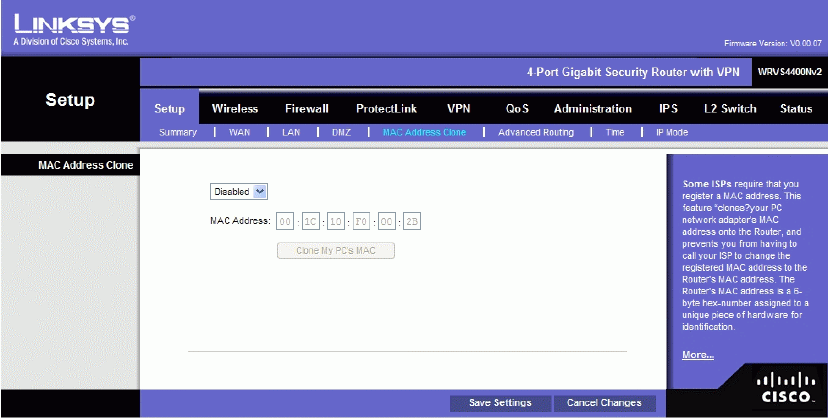Switch to the Wireless tab
This screenshot has width=828, height=418.
click(234, 109)
